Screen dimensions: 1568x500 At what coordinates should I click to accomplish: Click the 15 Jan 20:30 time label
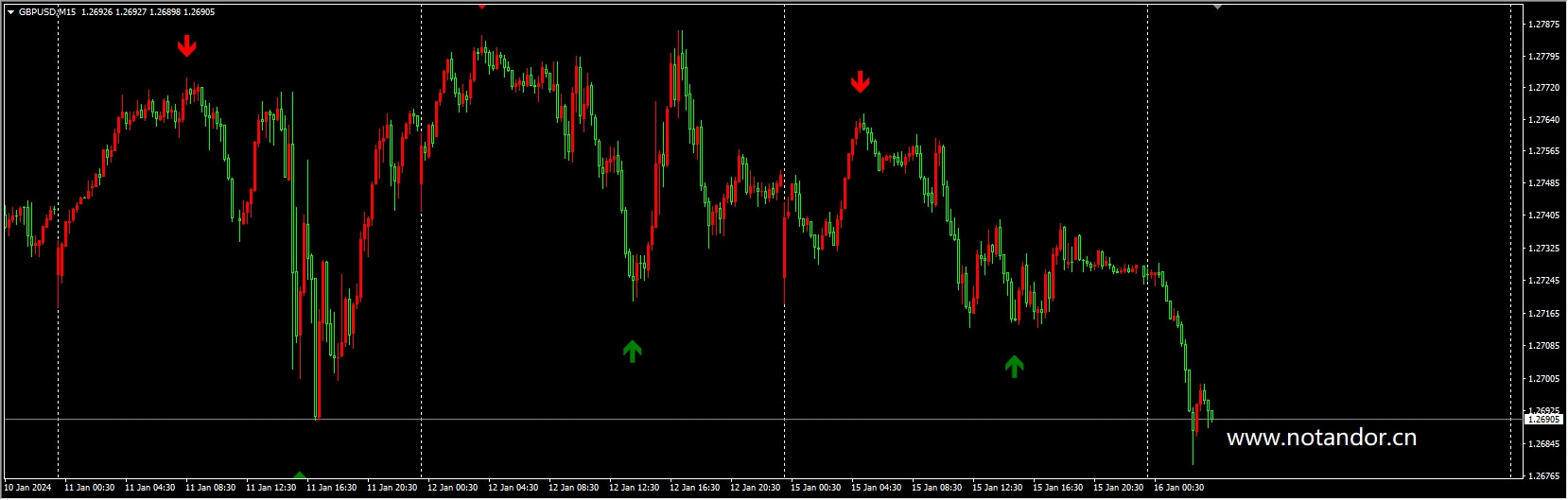tap(1118, 488)
